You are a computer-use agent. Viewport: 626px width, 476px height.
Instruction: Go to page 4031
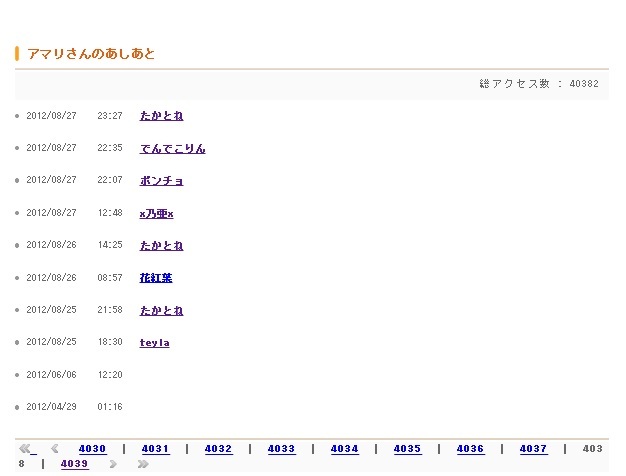pyautogui.click(x=155, y=449)
